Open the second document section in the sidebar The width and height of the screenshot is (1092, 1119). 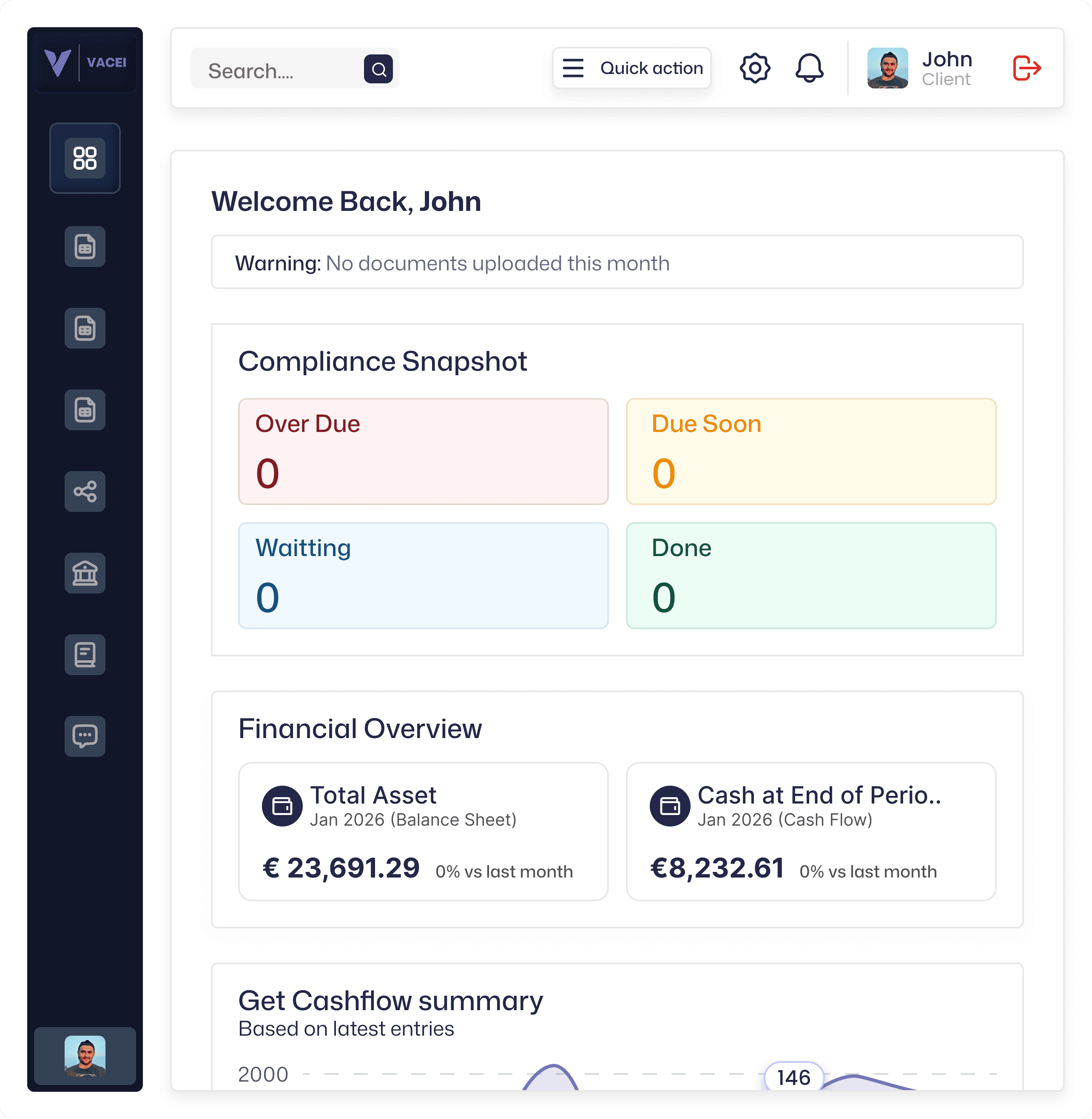point(85,328)
